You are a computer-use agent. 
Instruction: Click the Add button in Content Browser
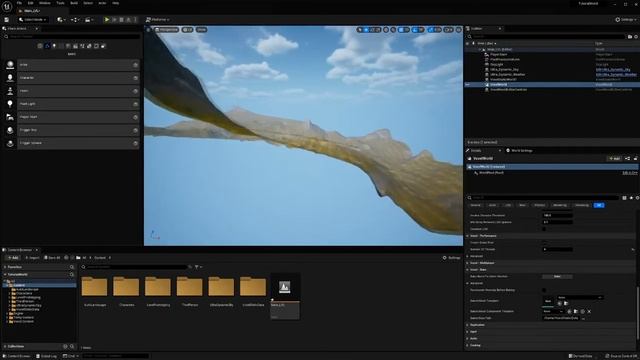tap(13, 258)
